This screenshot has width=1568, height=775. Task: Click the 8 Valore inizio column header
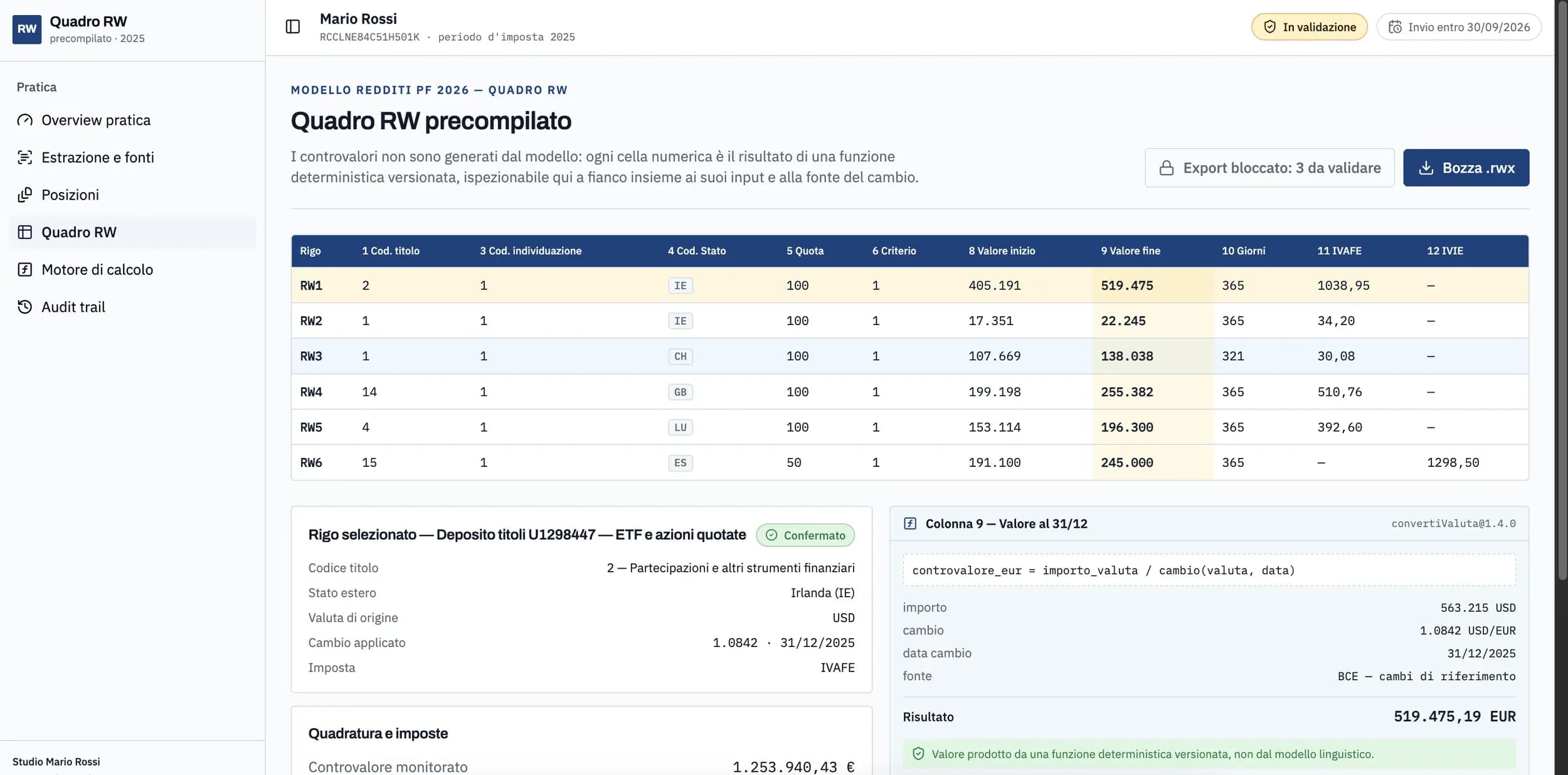point(1002,251)
